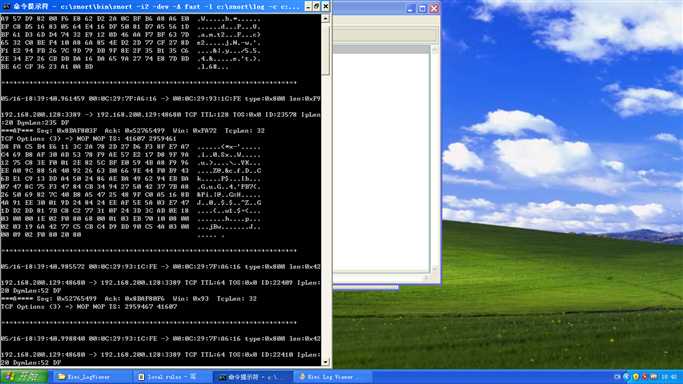Image resolution: width=683 pixels, height=384 pixels.
Task: Click packet header line timestamped 18:39:40.985572
Action: (x=160, y=267)
